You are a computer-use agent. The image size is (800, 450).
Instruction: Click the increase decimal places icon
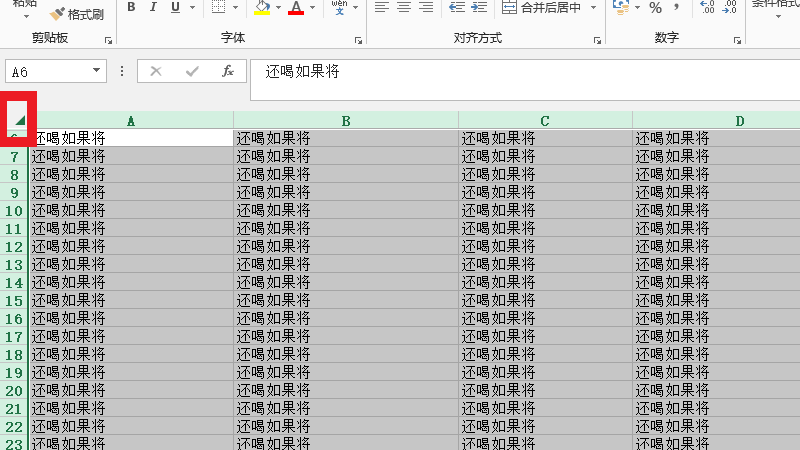[x=708, y=8]
